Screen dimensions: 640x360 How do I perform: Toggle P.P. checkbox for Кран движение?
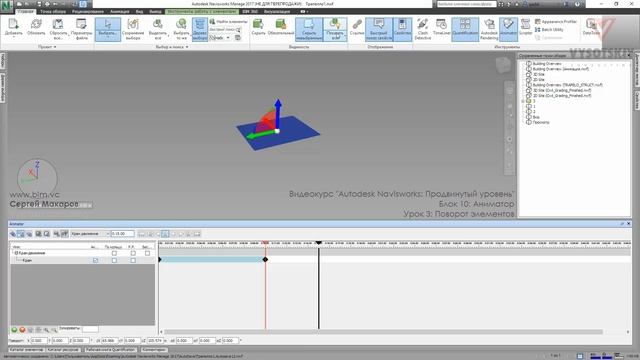133,253
